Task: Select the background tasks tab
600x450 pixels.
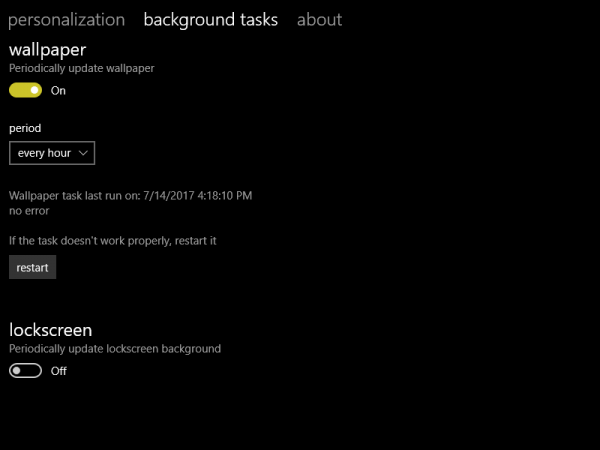Action: point(210,20)
